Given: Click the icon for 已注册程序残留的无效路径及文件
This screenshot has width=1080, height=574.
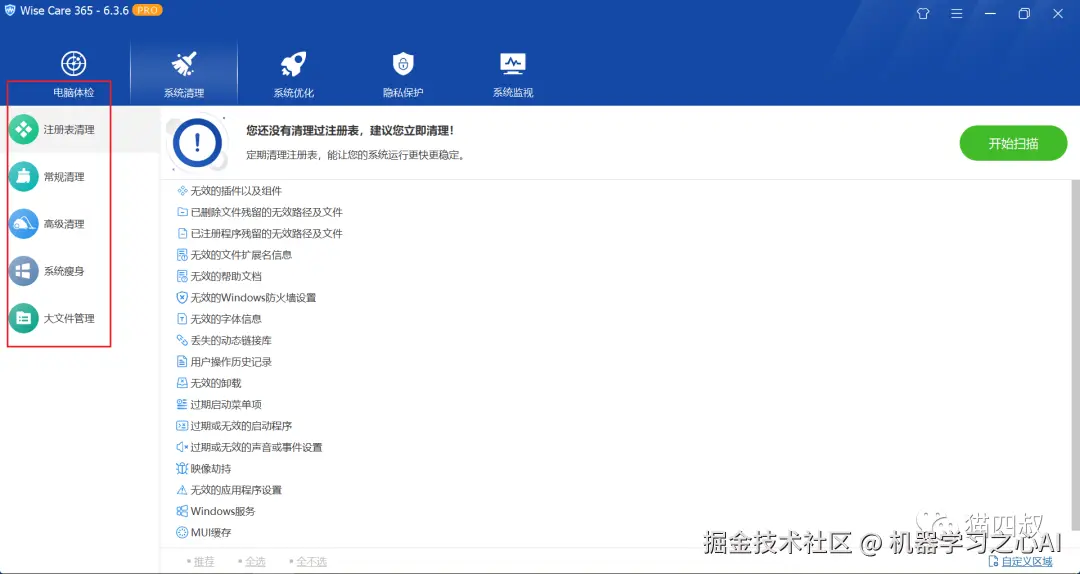Looking at the screenshot, I should point(183,234).
